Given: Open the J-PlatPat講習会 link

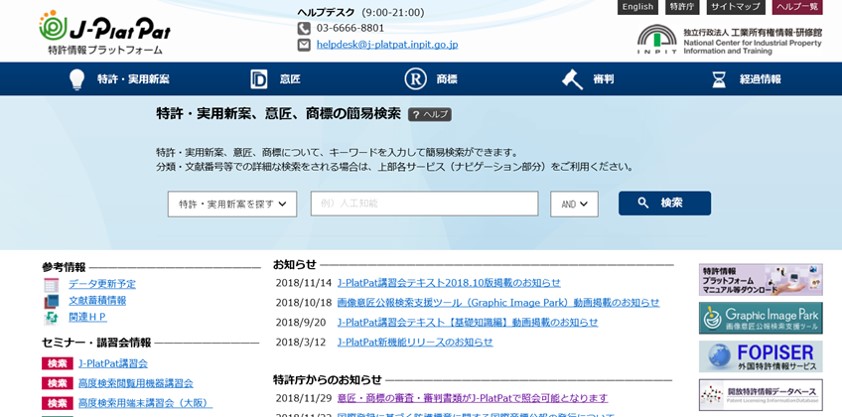Looking at the screenshot, I should pyautogui.click(x=113, y=364).
